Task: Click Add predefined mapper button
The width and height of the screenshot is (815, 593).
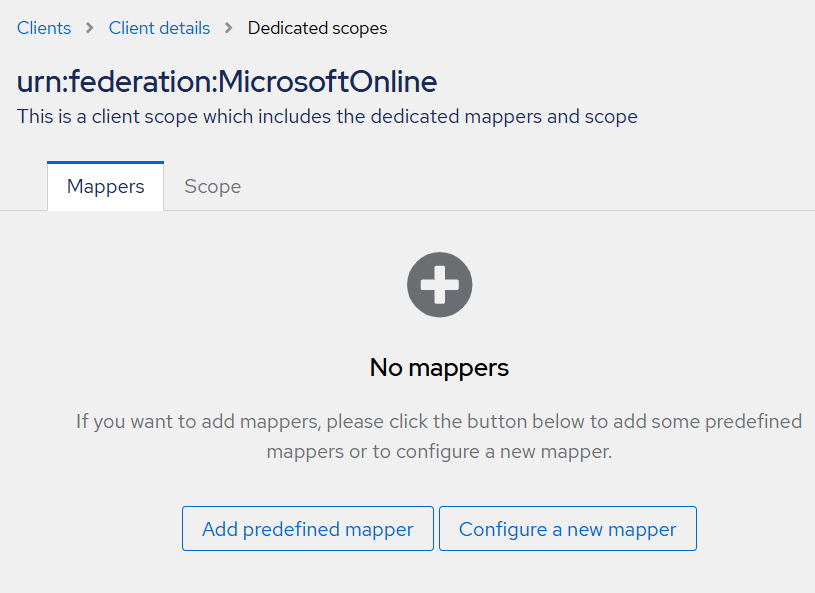Action: pyautogui.click(x=307, y=529)
